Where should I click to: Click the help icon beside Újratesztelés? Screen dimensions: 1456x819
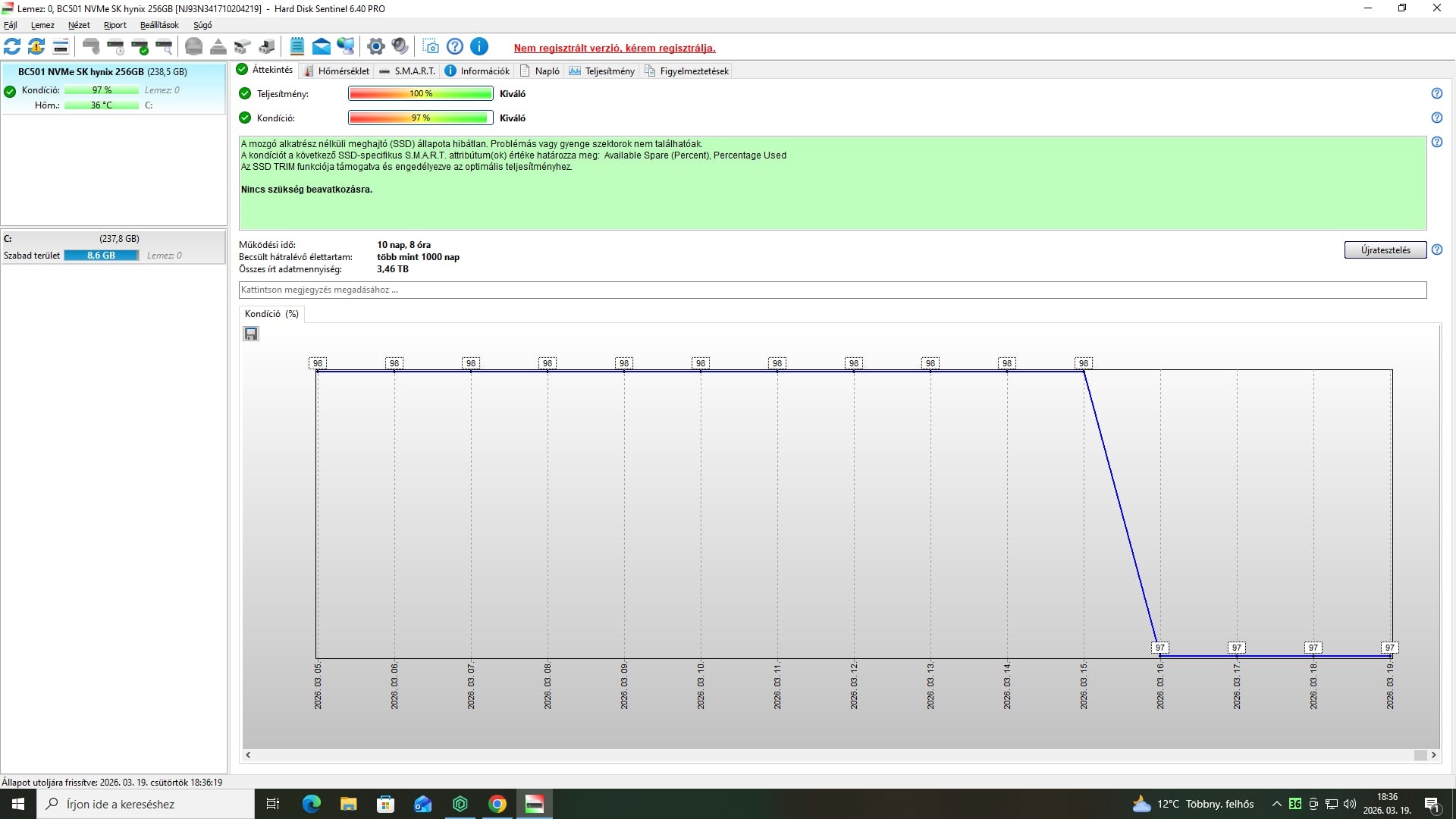pos(1436,249)
